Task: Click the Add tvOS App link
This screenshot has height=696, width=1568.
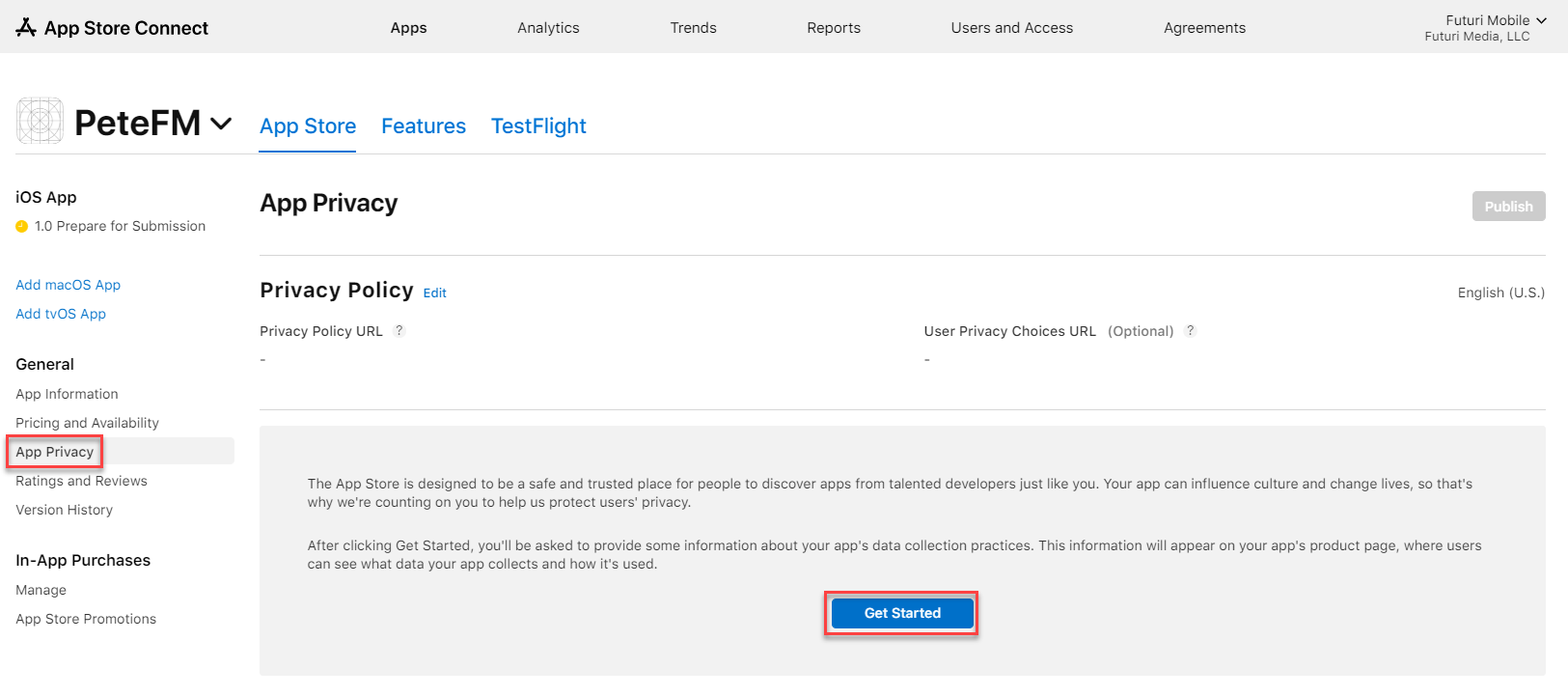Action: [61, 314]
